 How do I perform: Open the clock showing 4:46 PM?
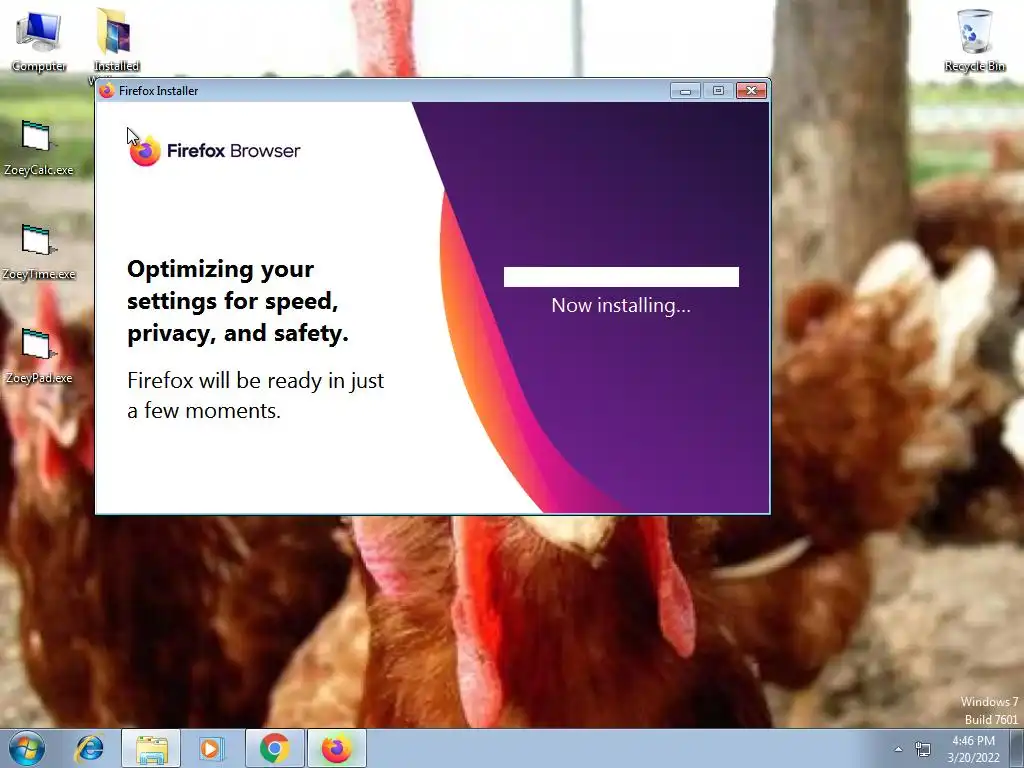pyautogui.click(x=973, y=749)
